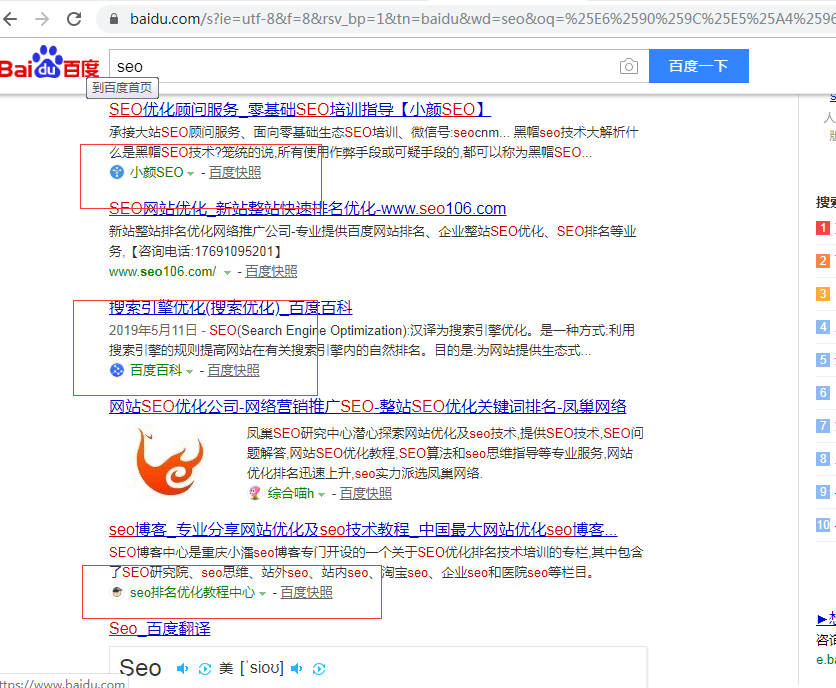This screenshot has width=836, height=688.
Task: Open 百度快照 for the 百度百科 result
Action: click(x=233, y=370)
